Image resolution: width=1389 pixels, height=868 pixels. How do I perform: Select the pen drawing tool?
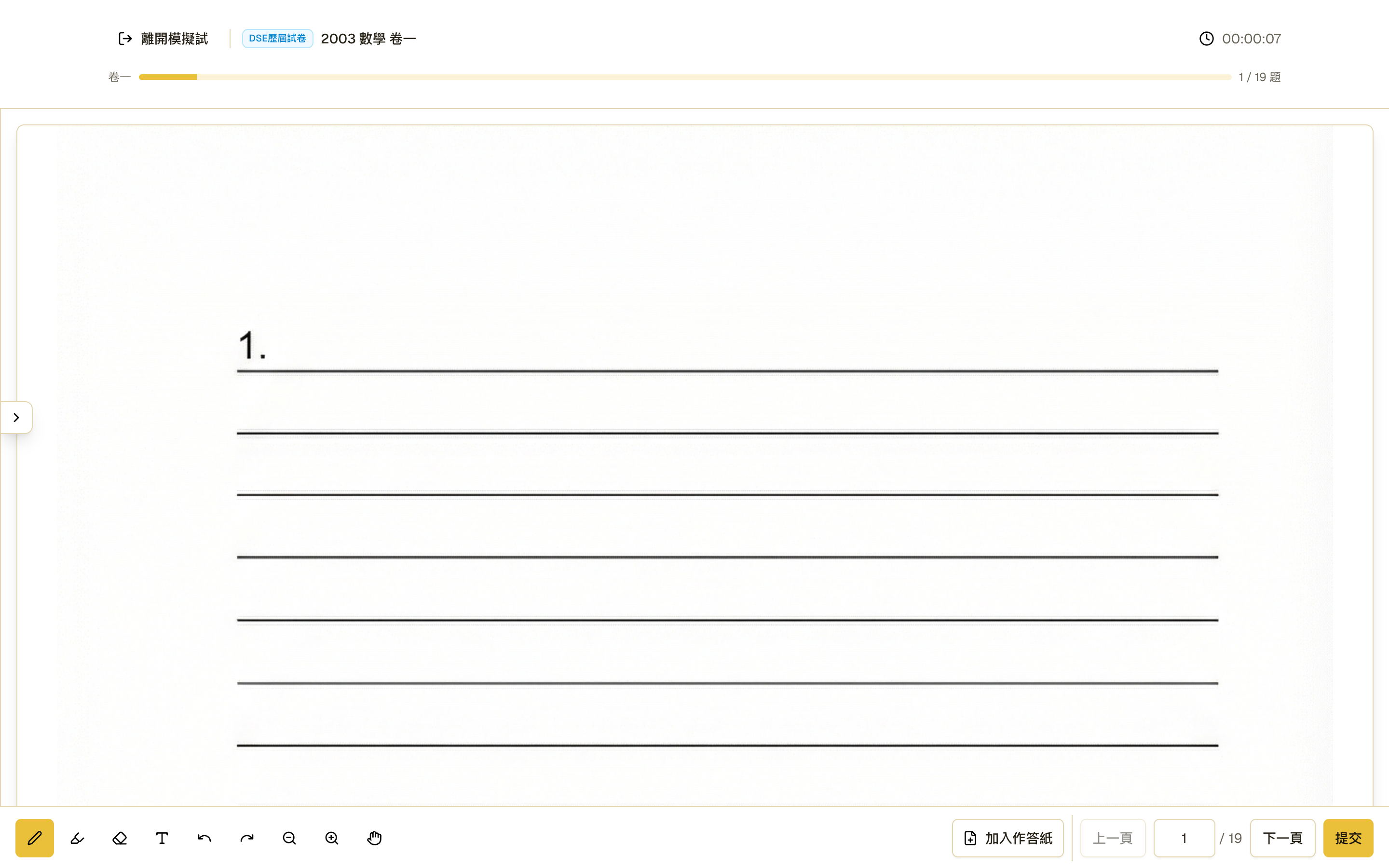point(34,838)
